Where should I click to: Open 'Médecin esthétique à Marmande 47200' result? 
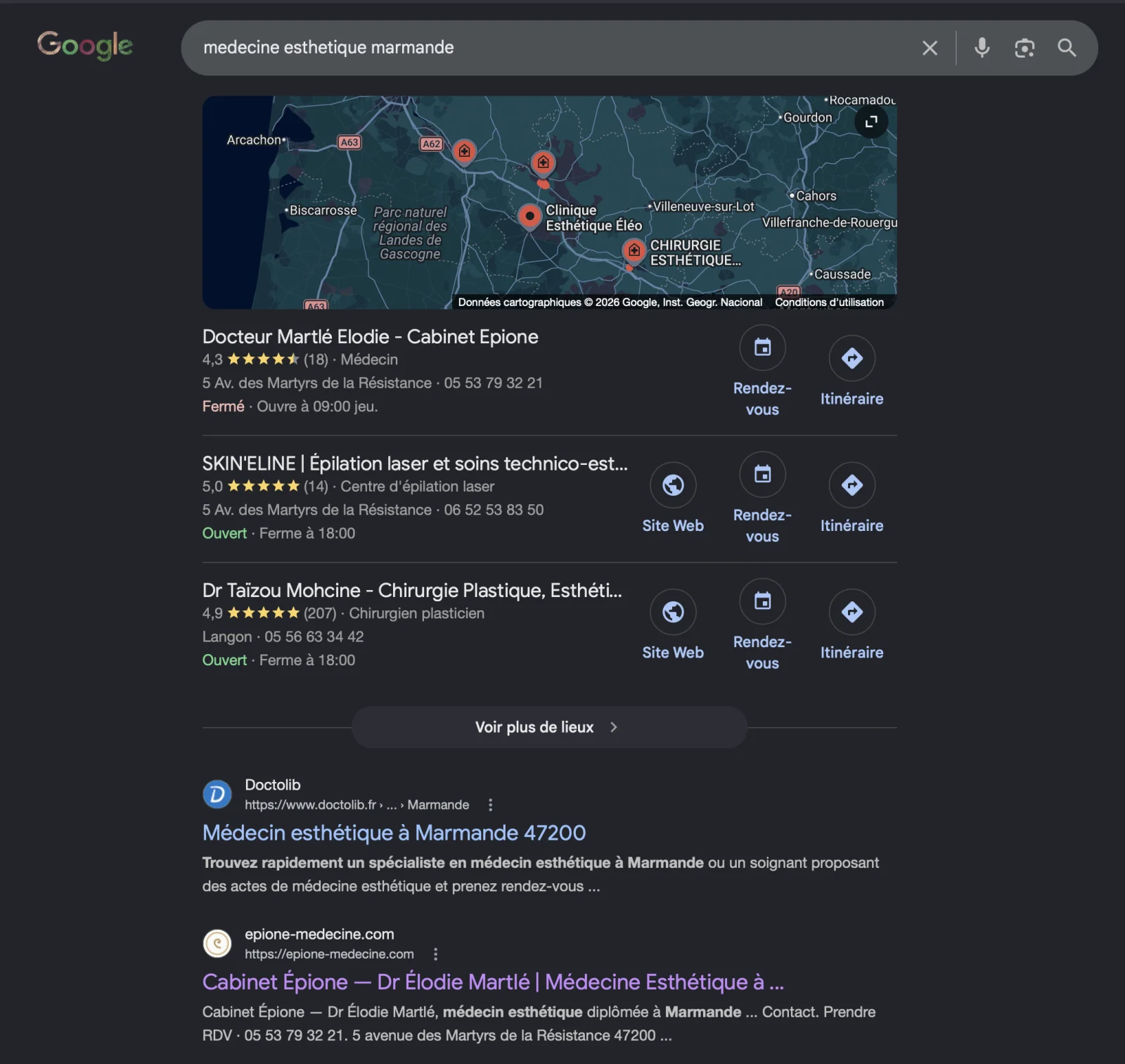[x=394, y=833]
